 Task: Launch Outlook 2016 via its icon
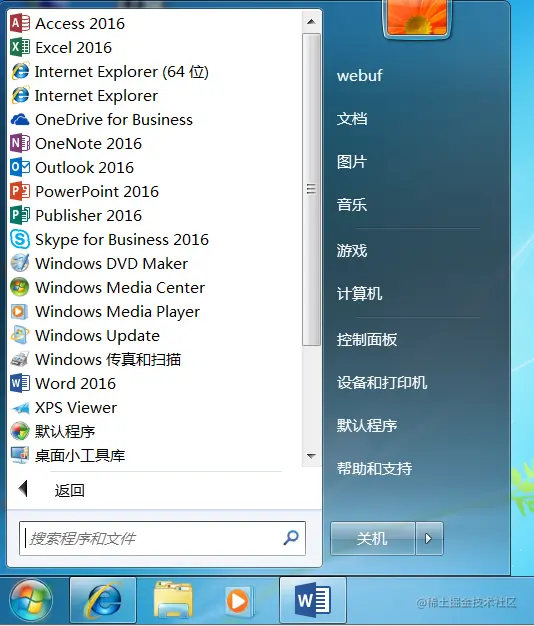20,167
